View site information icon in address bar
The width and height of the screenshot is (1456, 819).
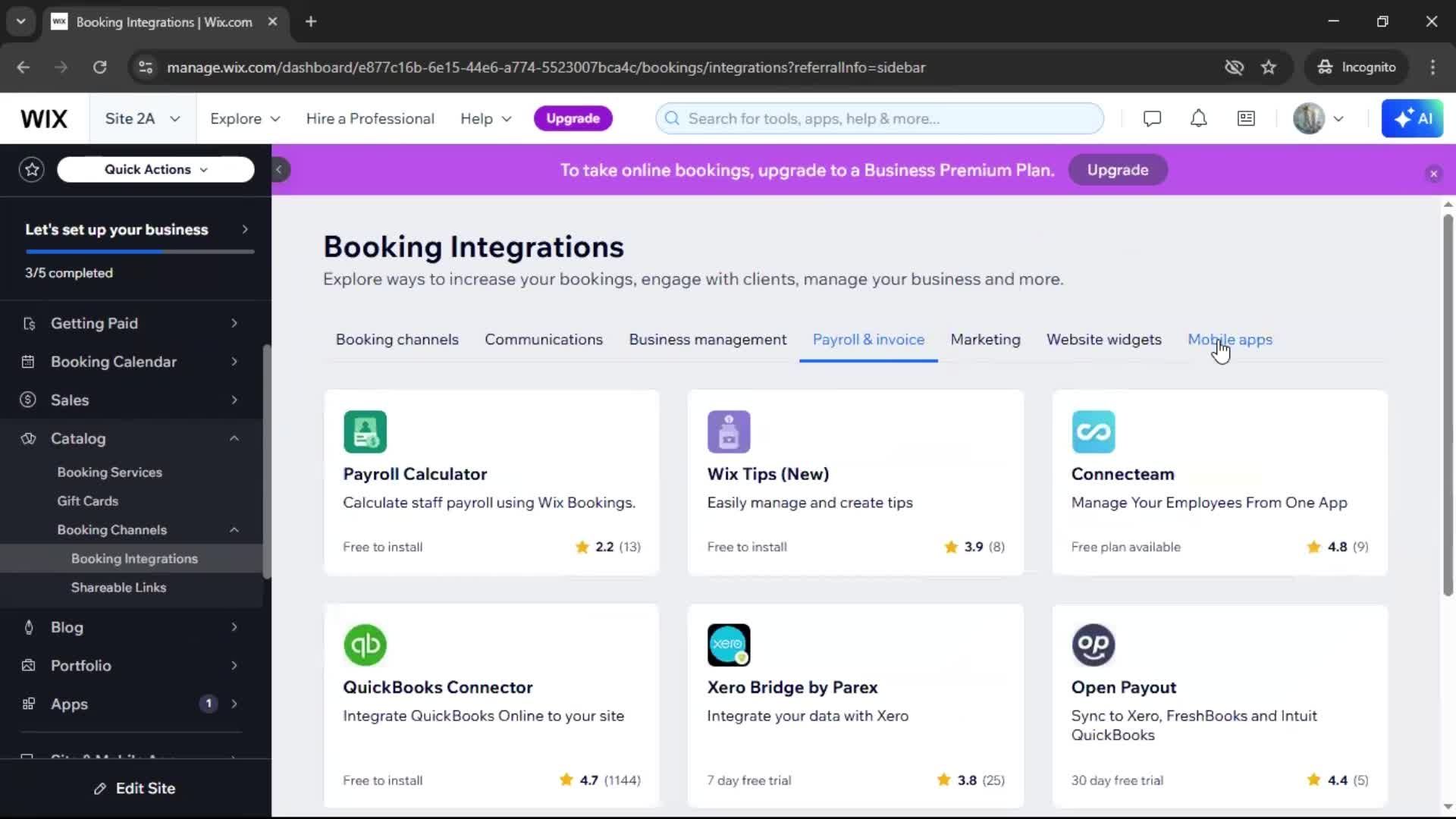pos(145,67)
